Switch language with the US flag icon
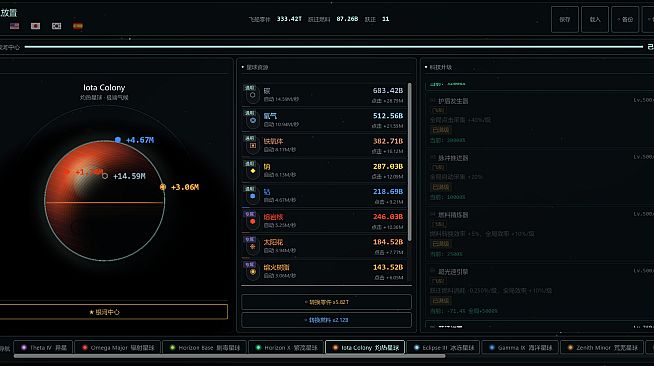Image resolution: width=654 pixels, height=366 pixels. tap(15, 26)
